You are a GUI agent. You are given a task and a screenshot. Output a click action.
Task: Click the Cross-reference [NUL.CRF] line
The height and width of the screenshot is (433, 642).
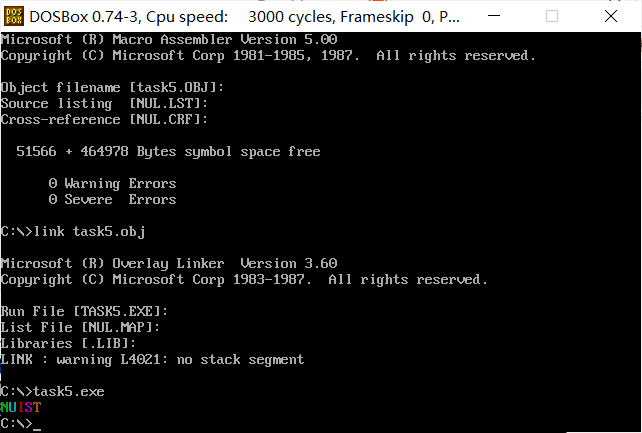pyautogui.click(x=104, y=120)
